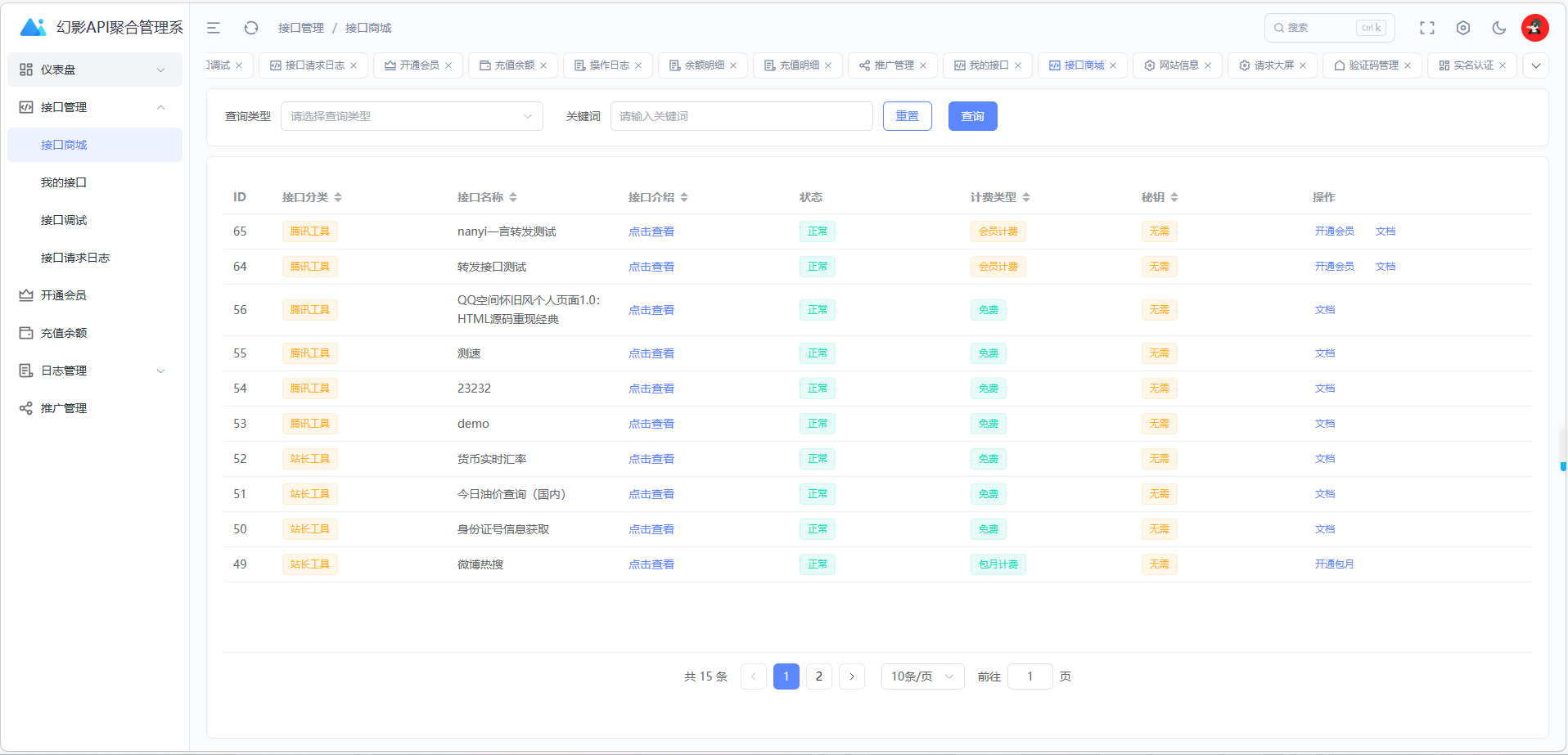Go to page 2
The image size is (1568, 755).
point(819,676)
